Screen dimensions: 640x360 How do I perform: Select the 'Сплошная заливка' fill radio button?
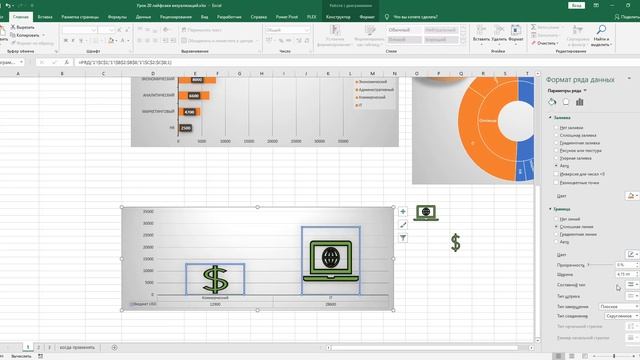(x=556, y=135)
